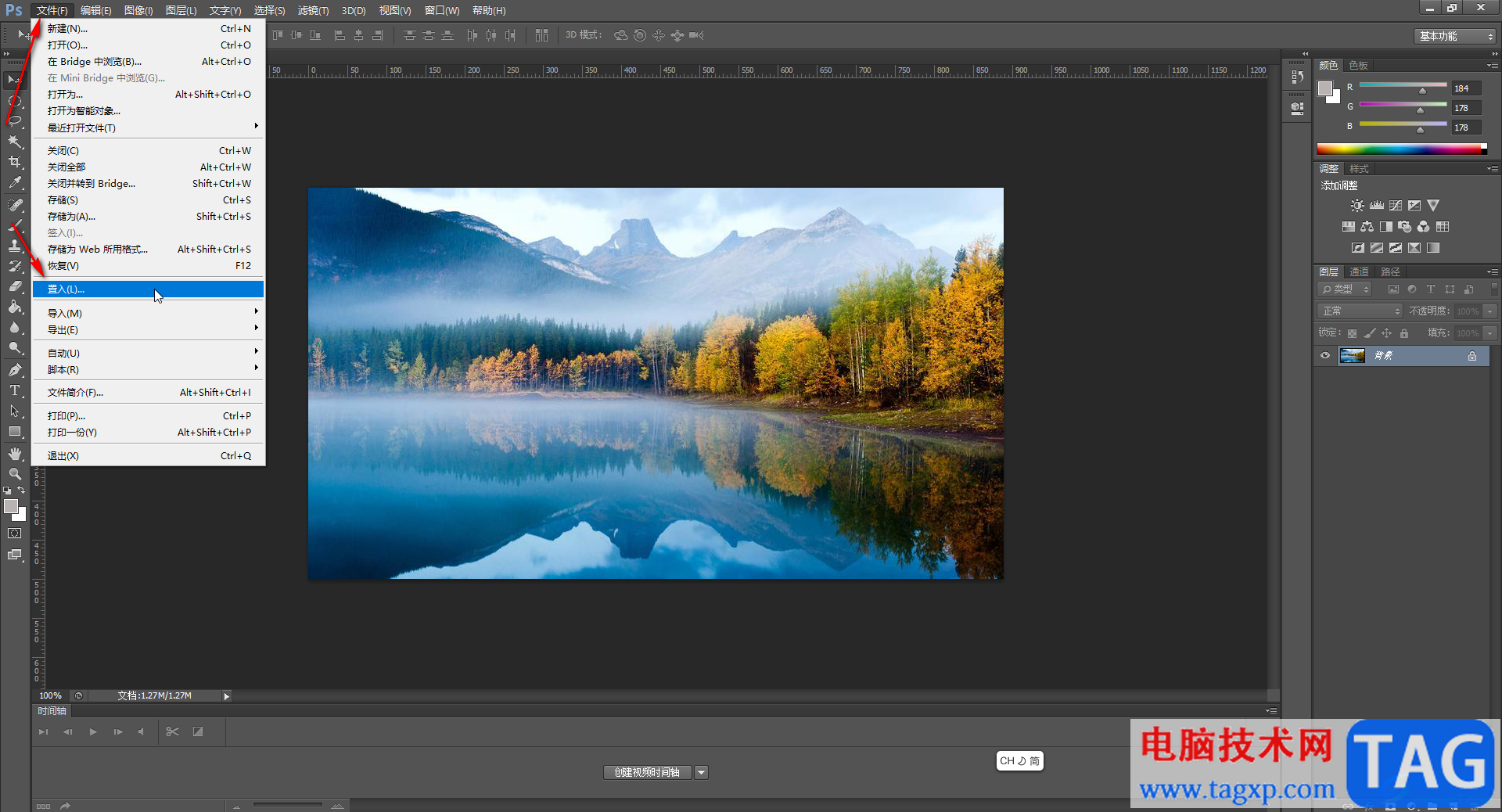
Task: Toggle type layer filter
Action: (1431, 289)
